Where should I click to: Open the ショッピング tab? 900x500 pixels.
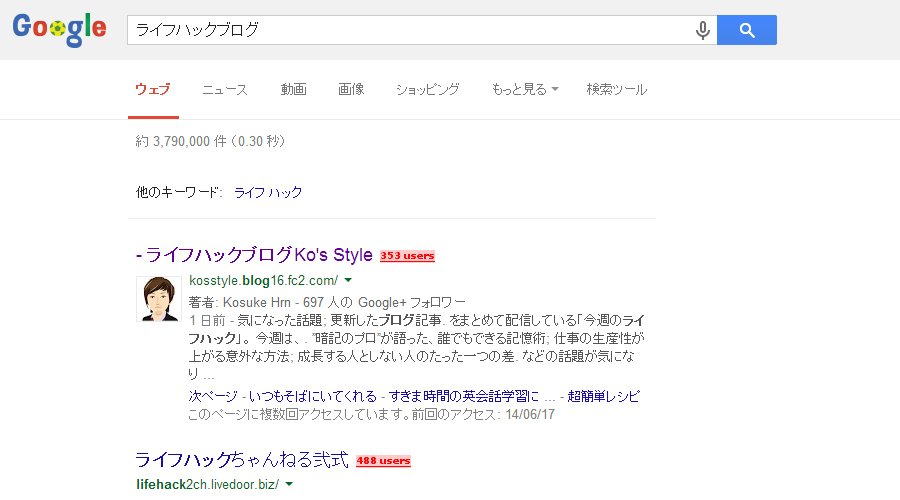[x=428, y=90]
